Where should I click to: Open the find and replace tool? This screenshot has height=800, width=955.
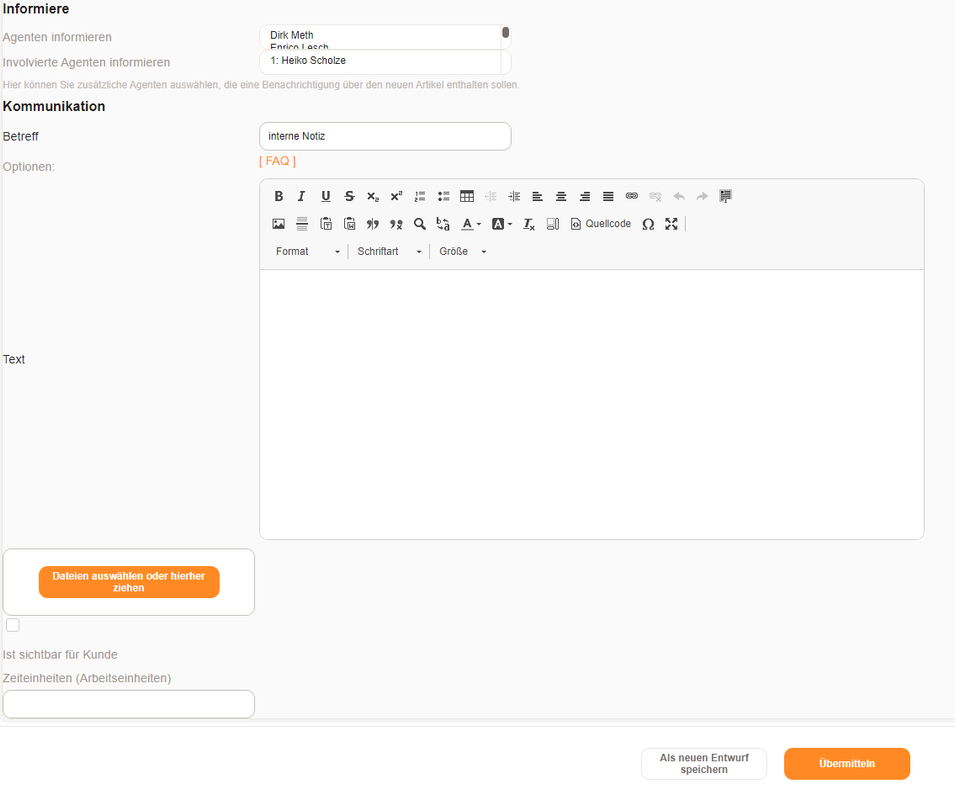pos(443,224)
